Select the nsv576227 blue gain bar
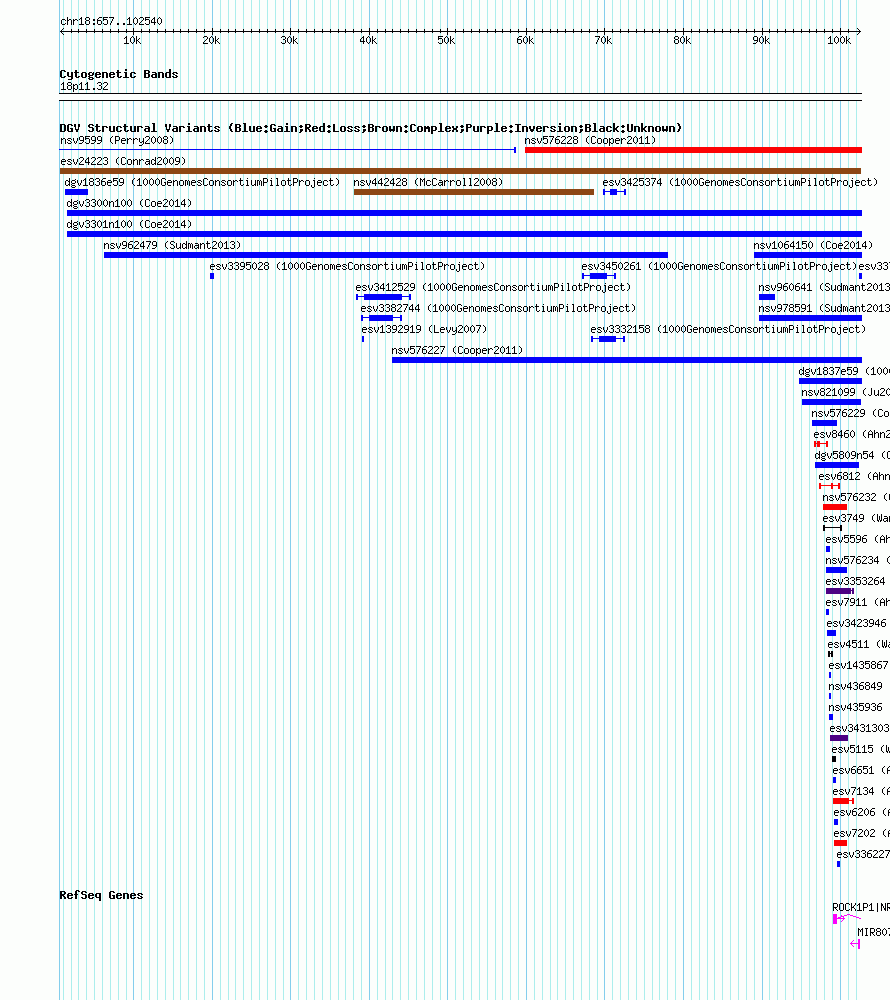The height and width of the screenshot is (1000, 890). pos(627,360)
